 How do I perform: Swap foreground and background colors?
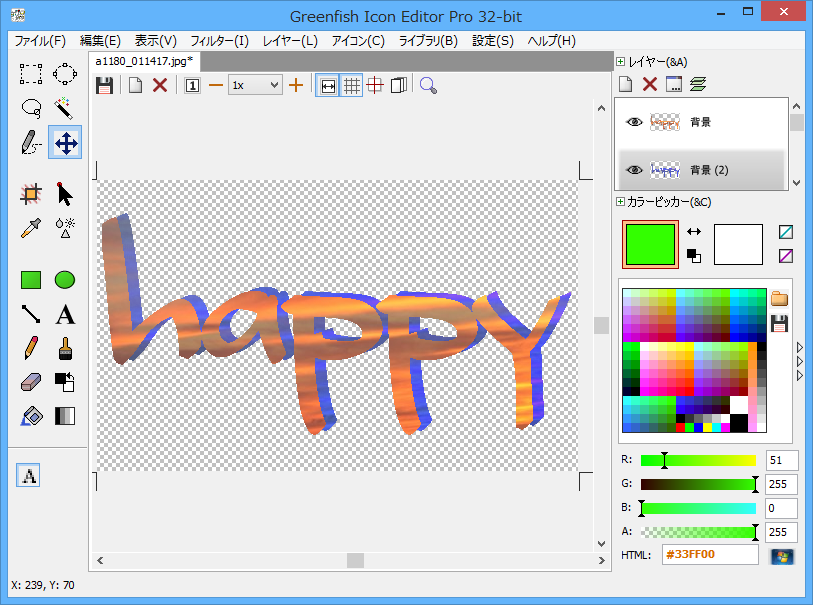pyautogui.click(x=694, y=231)
